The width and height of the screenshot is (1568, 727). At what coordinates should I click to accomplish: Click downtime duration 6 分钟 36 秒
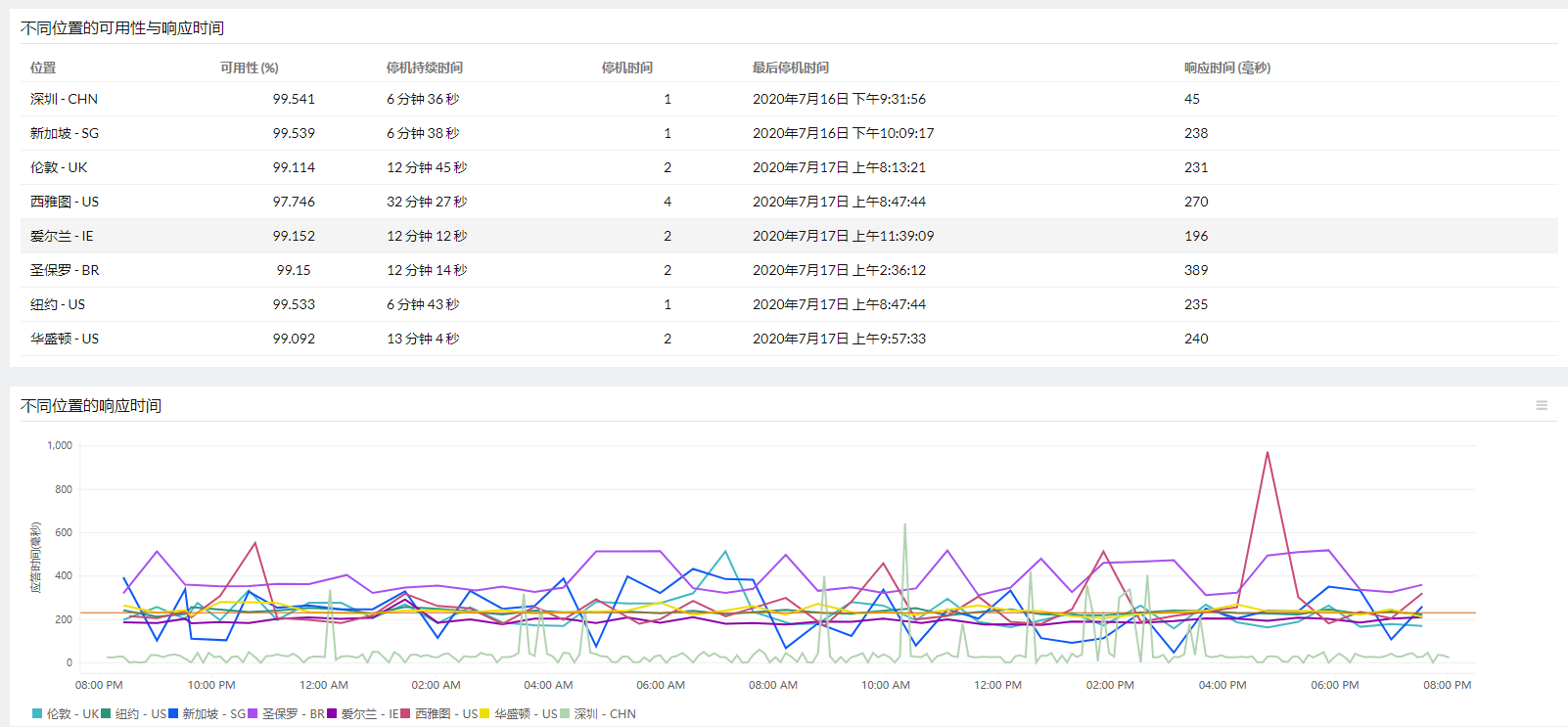tap(423, 99)
